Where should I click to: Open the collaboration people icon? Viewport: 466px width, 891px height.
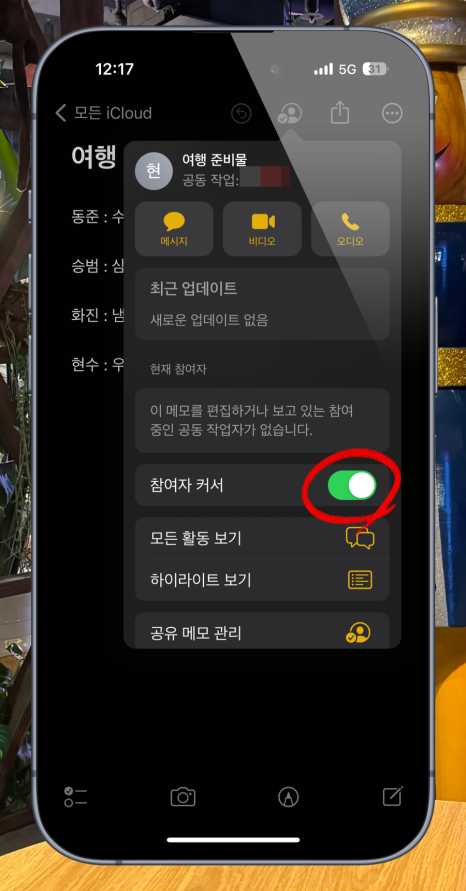coord(290,114)
